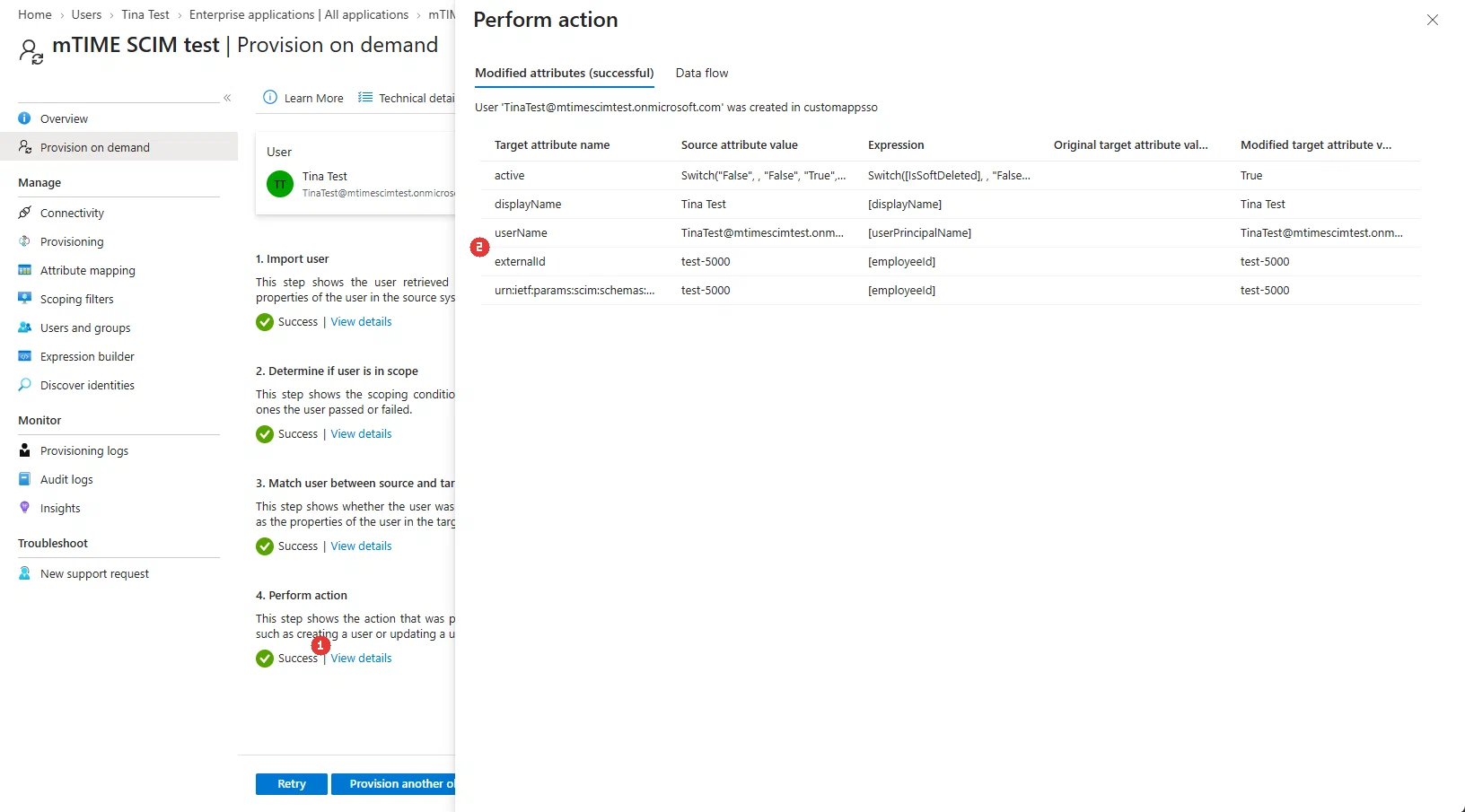Click the Expression builder icon
Screen dimensions: 1465x812
[x=24, y=356]
